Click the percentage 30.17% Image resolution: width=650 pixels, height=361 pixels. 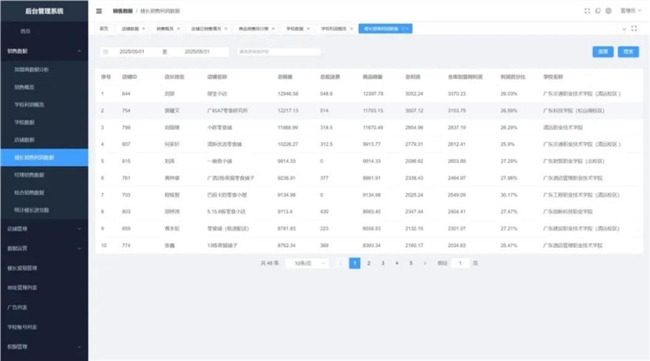[x=509, y=195]
